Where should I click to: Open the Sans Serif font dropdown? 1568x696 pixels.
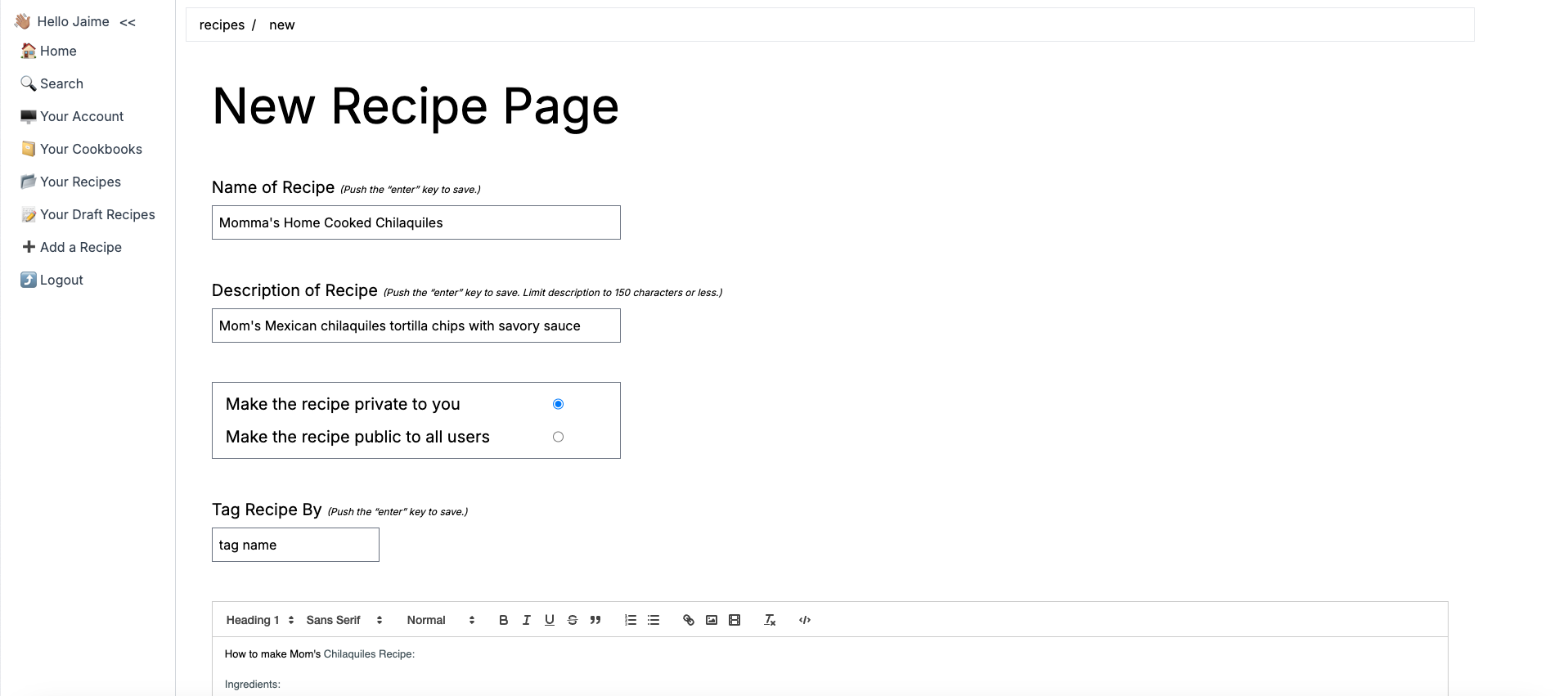(x=344, y=620)
